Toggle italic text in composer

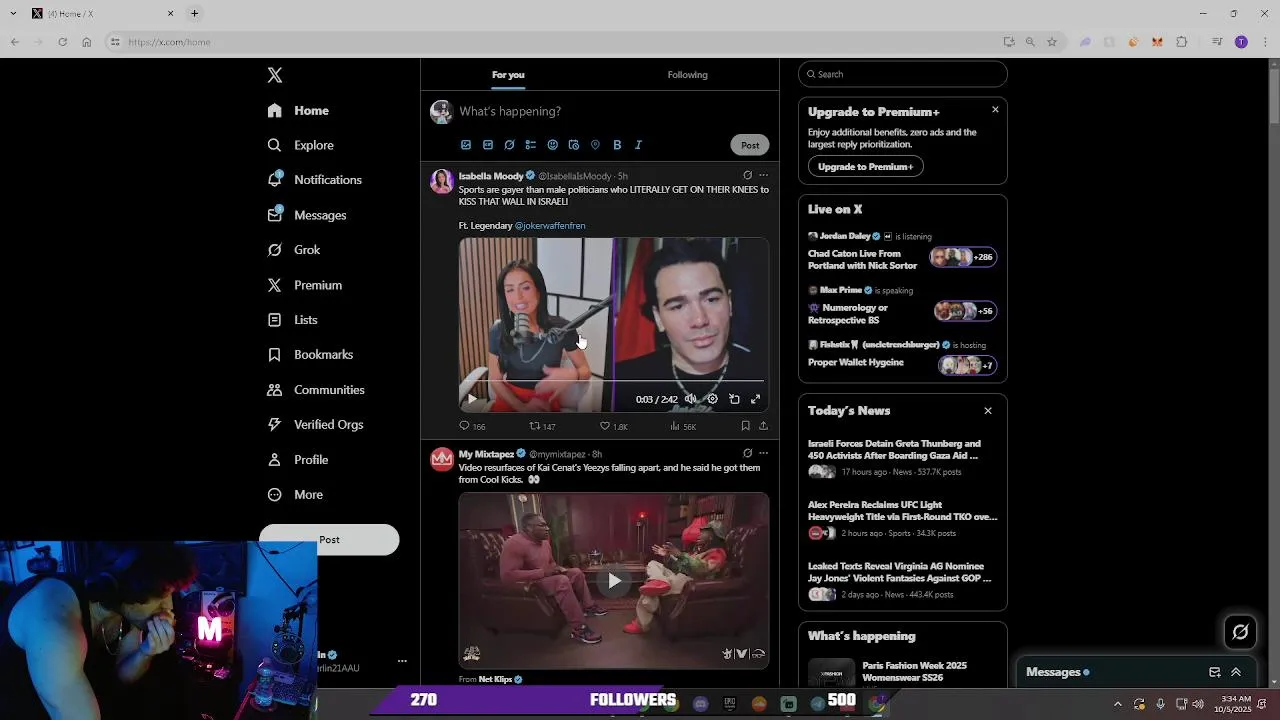[638, 145]
